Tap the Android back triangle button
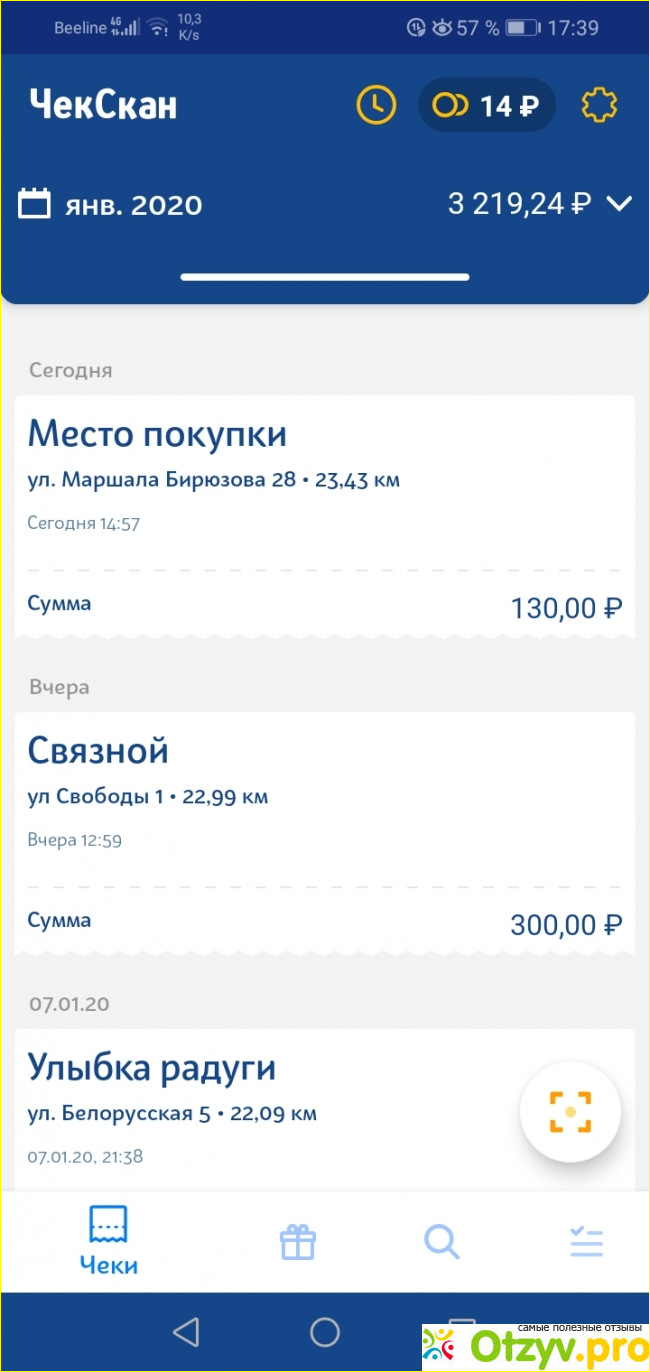Viewport: 650px width, 1372px height. point(186,1331)
